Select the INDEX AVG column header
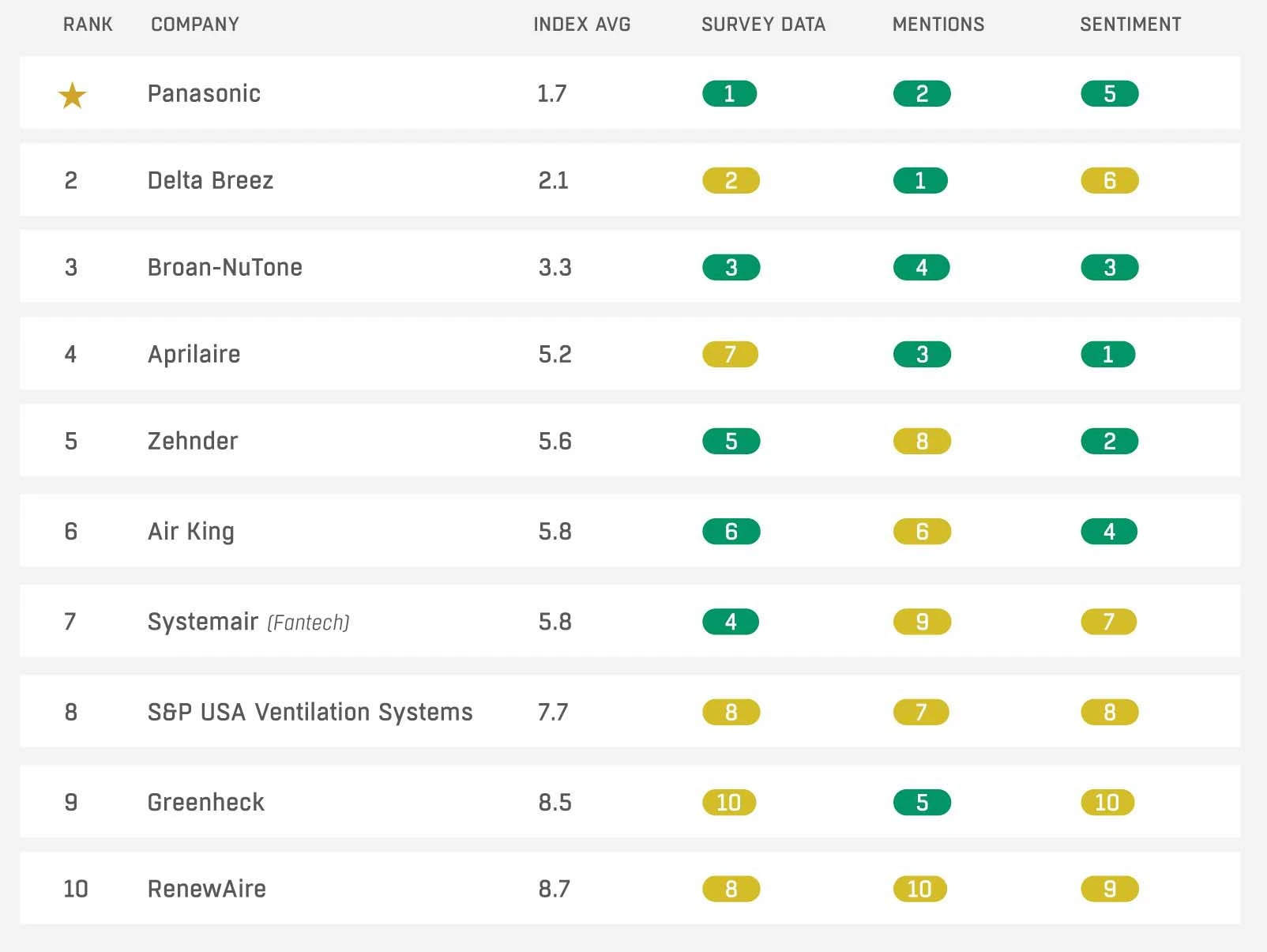 pyautogui.click(x=582, y=24)
